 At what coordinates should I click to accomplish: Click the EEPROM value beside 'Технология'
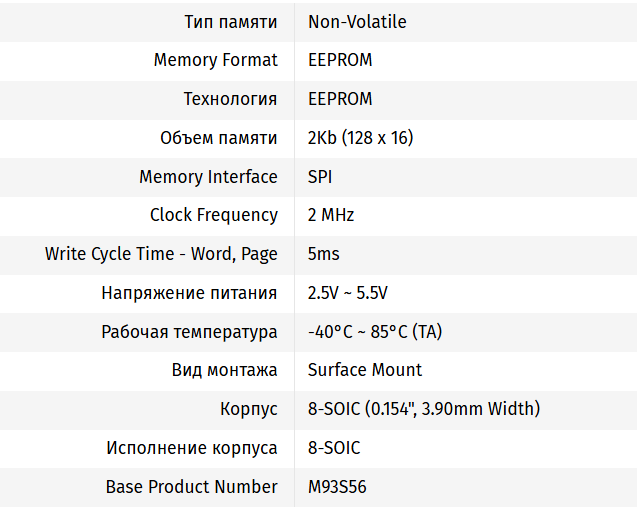(x=340, y=99)
